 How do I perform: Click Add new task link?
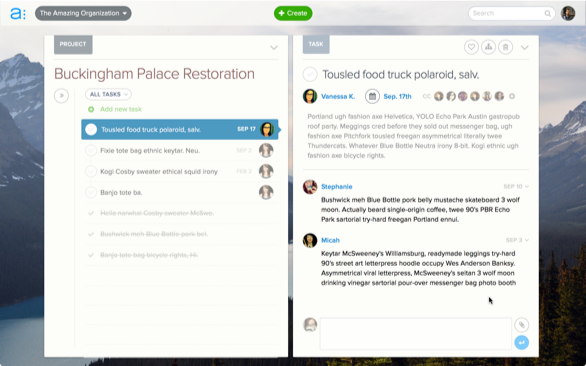click(x=121, y=109)
